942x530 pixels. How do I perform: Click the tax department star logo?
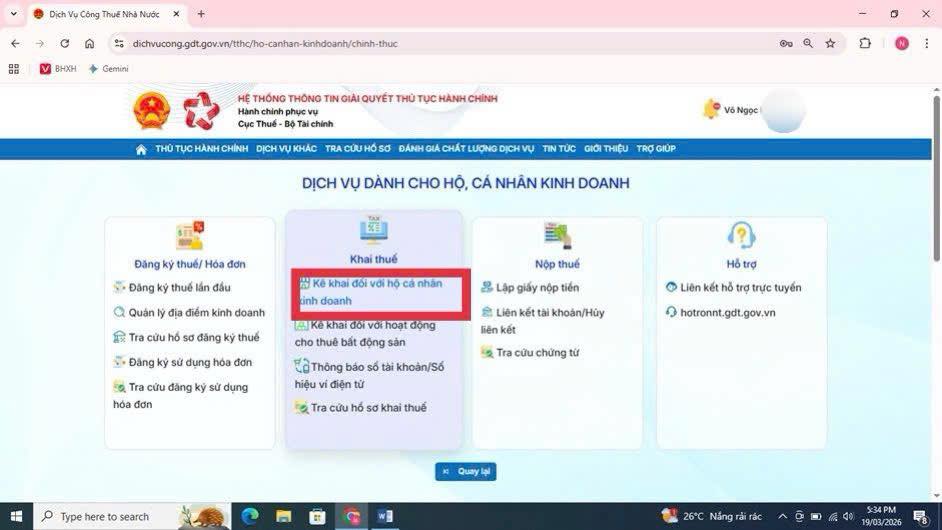pyautogui.click(x=201, y=111)
